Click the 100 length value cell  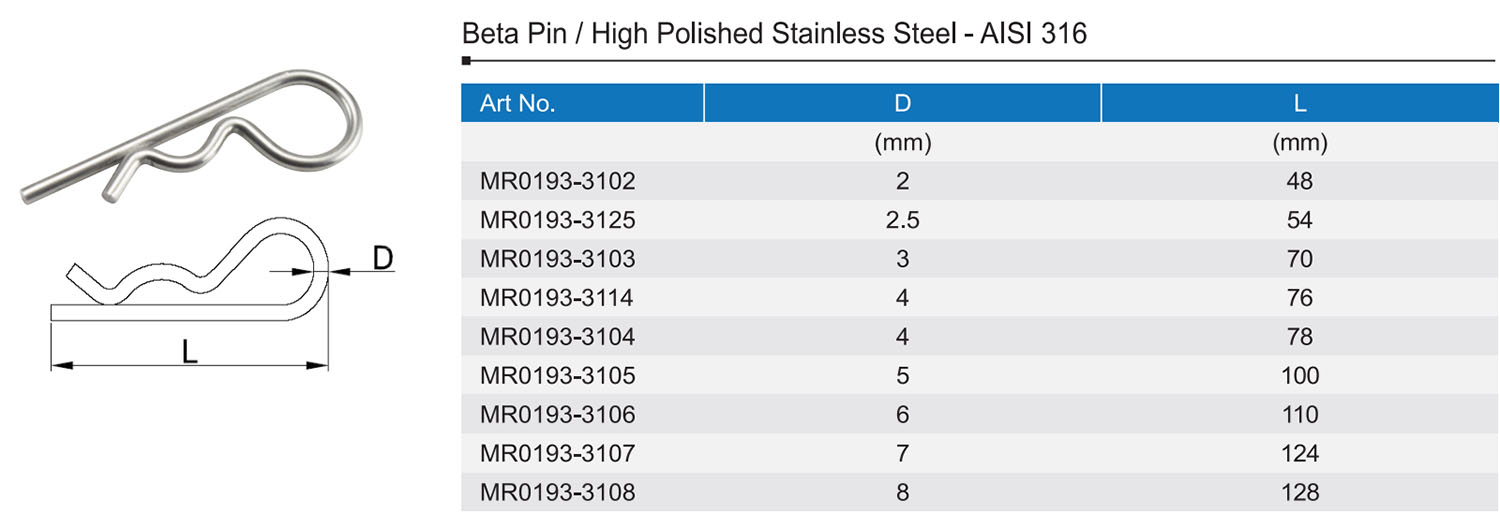pos(1299,376)
